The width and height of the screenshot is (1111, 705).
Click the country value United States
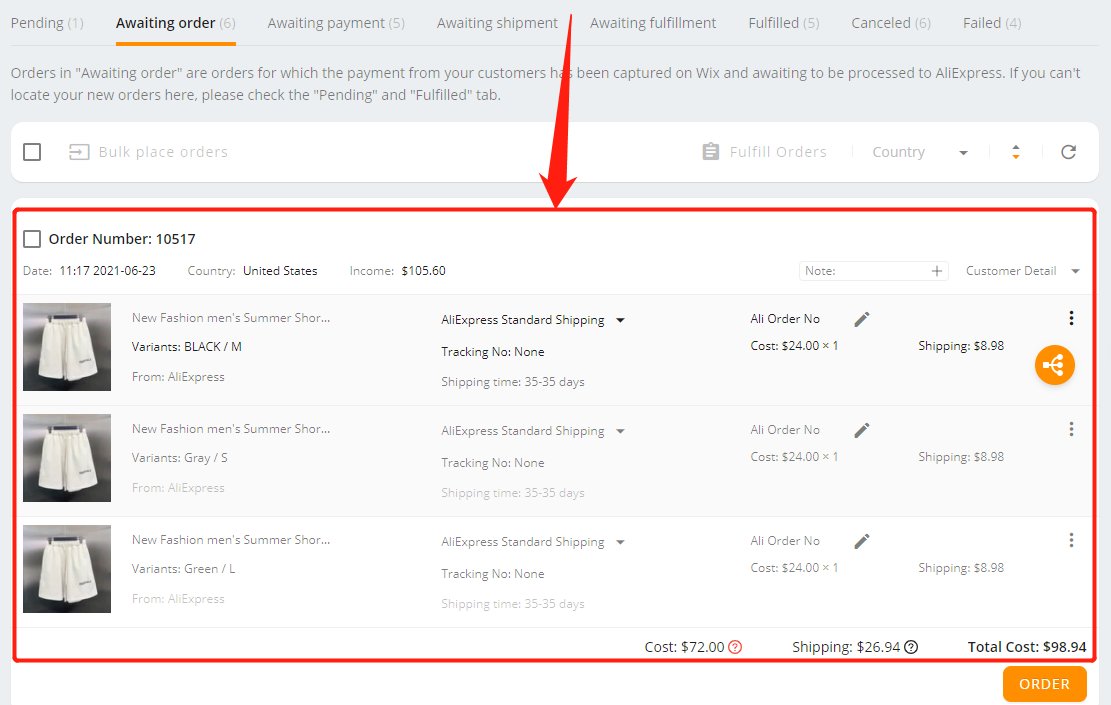pos(280,271)
